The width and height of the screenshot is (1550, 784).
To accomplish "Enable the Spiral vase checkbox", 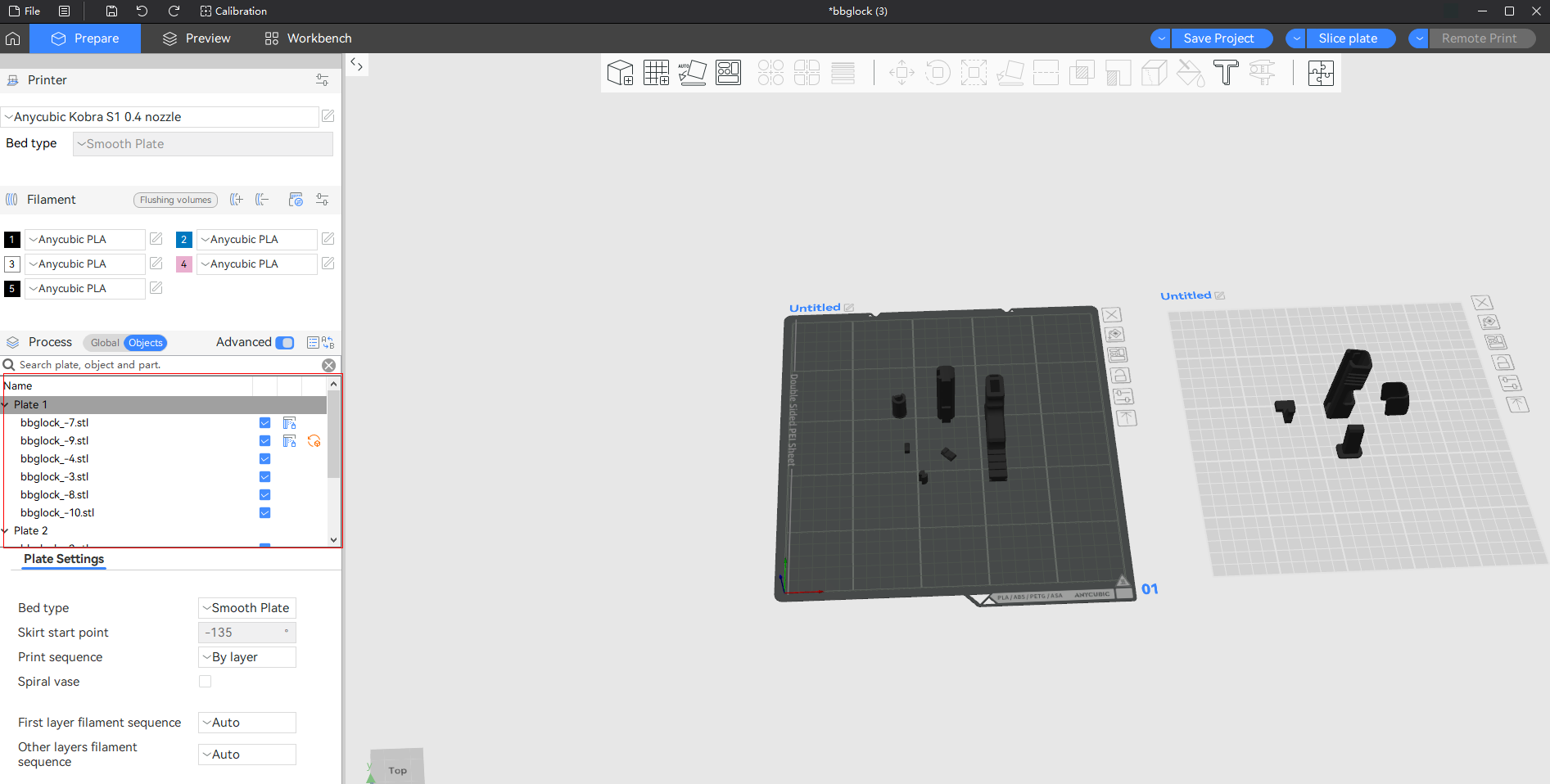I will tap(205, 682).
